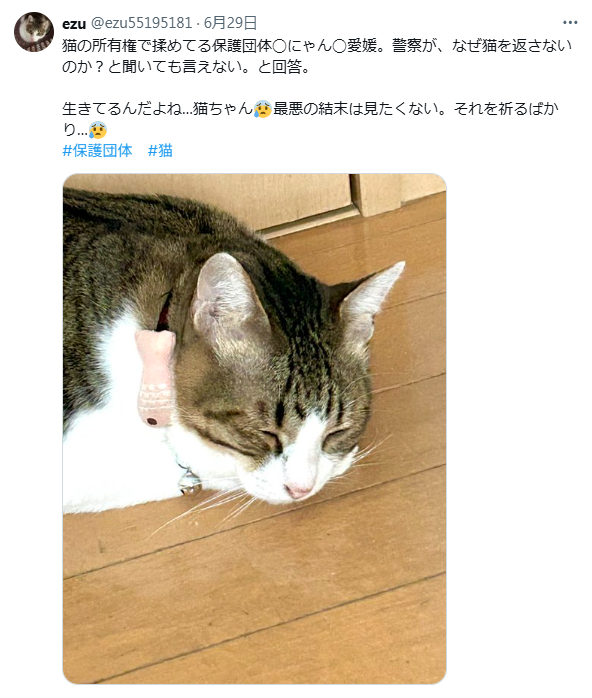
Task: Click the ezu display name
Action: coord(74,23)
